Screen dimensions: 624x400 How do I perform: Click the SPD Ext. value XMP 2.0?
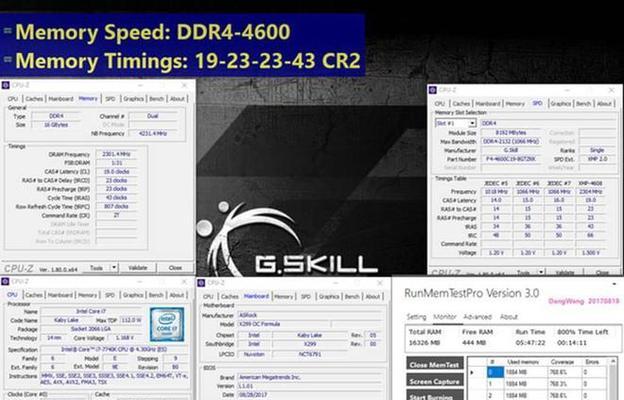597,159
